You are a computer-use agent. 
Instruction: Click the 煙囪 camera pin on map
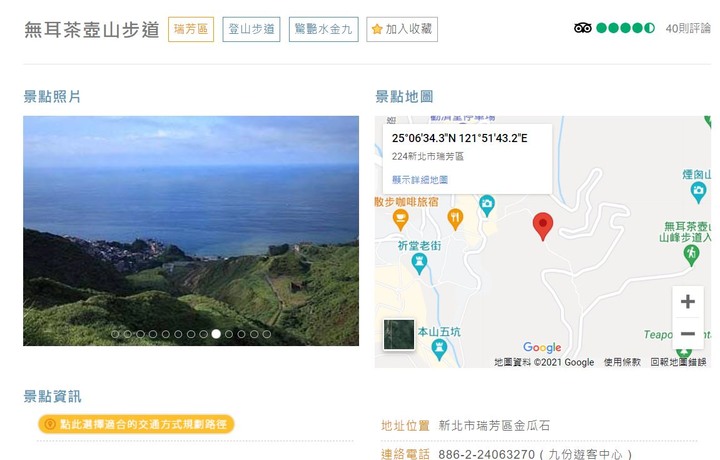[698, 192]
